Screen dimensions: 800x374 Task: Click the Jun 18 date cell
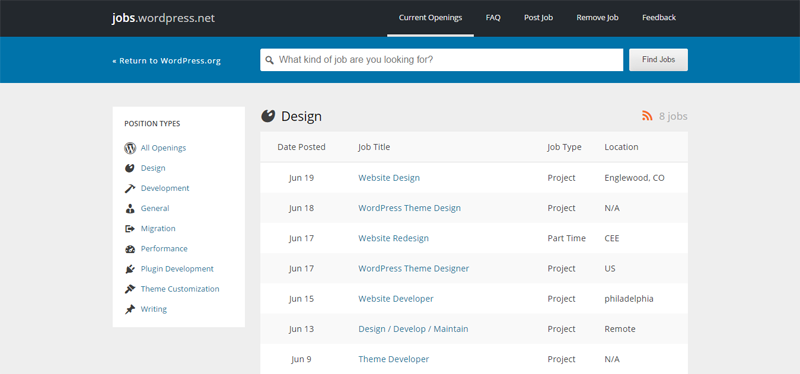[302, 208]
